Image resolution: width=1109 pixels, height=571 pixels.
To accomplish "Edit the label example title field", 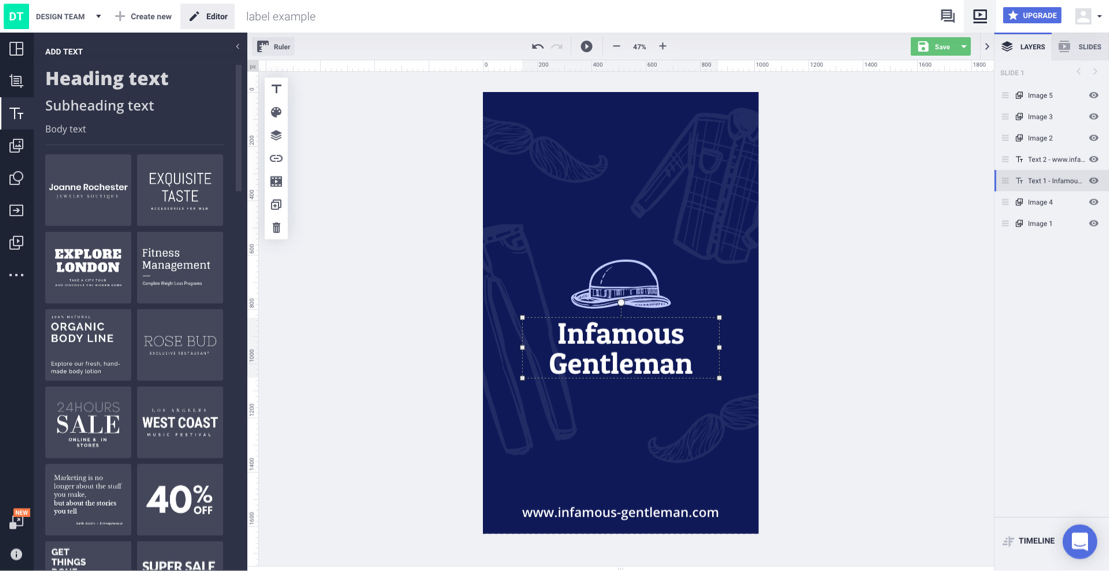I will [281, 16].
